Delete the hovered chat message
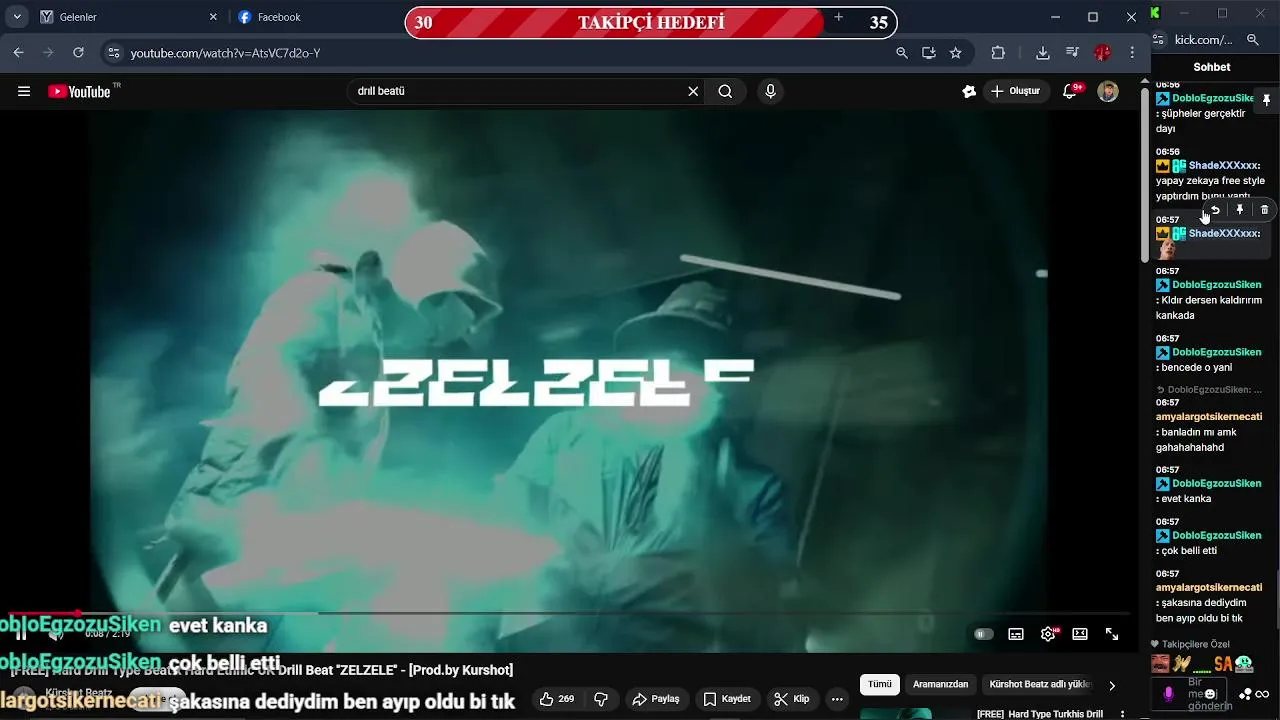1280x720 pixels. tap(1264, 210)
